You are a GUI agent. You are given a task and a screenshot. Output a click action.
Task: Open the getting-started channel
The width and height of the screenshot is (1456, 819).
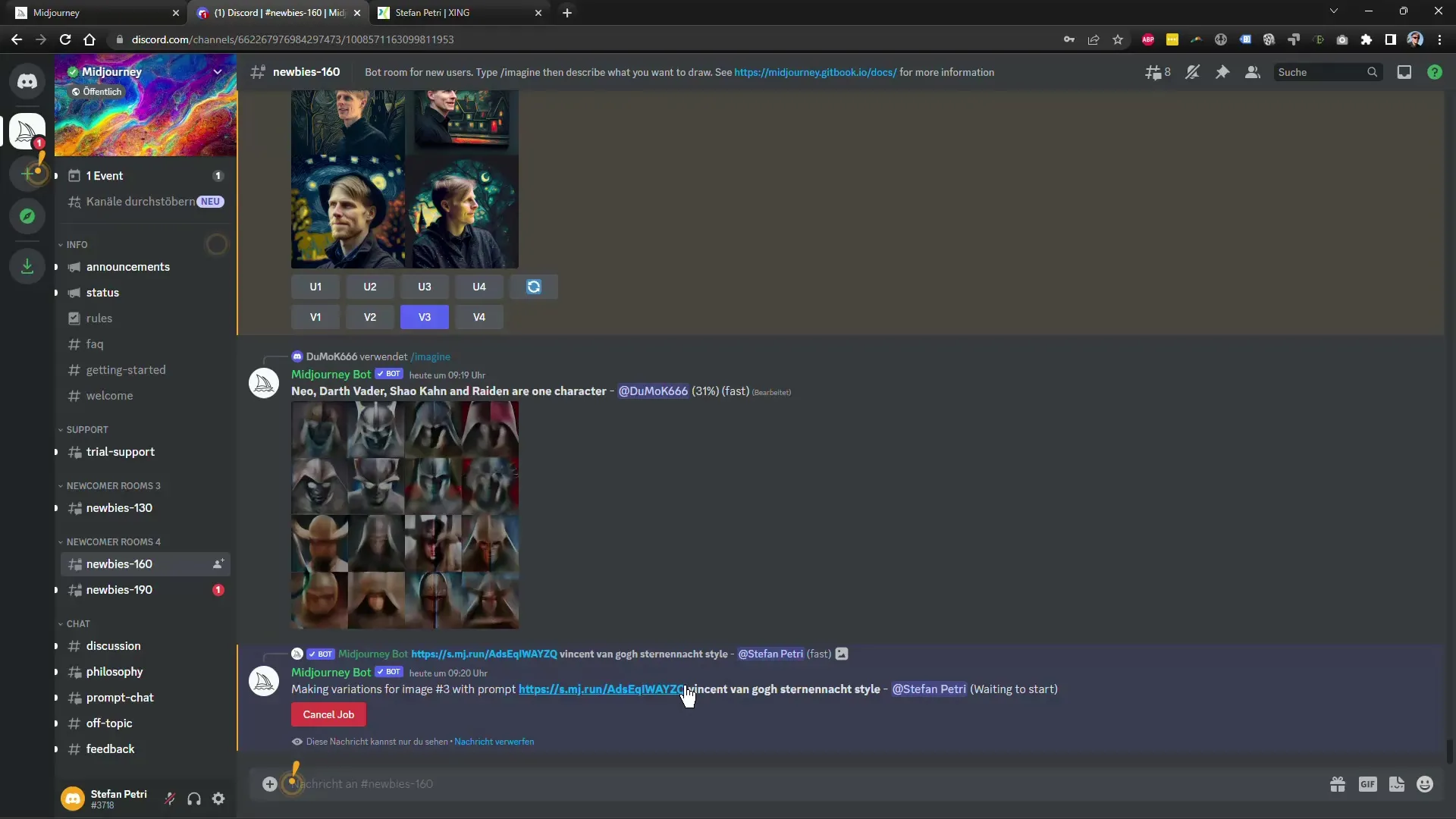tap(144, 370)
